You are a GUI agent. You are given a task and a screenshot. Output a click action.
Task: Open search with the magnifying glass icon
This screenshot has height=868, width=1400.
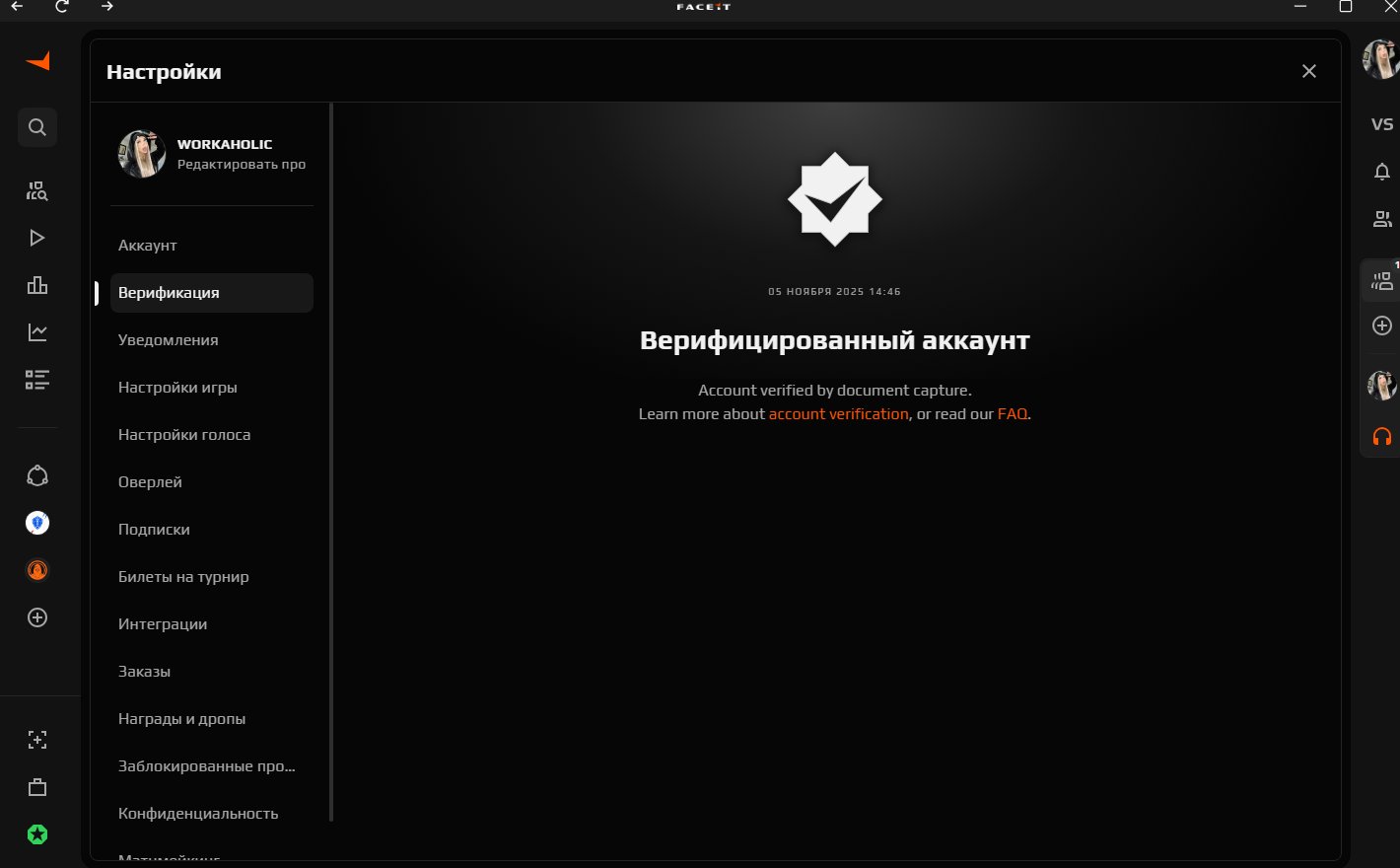37,127
